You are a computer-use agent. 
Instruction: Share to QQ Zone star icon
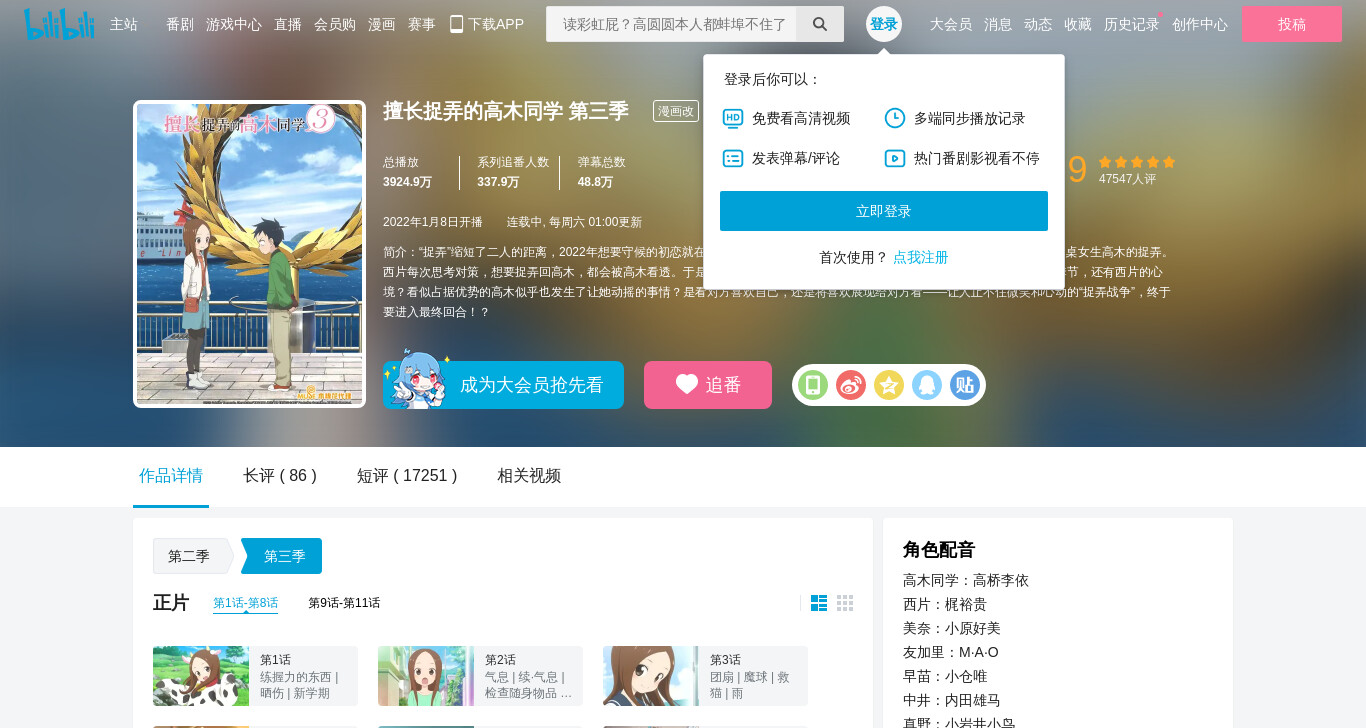889,385
